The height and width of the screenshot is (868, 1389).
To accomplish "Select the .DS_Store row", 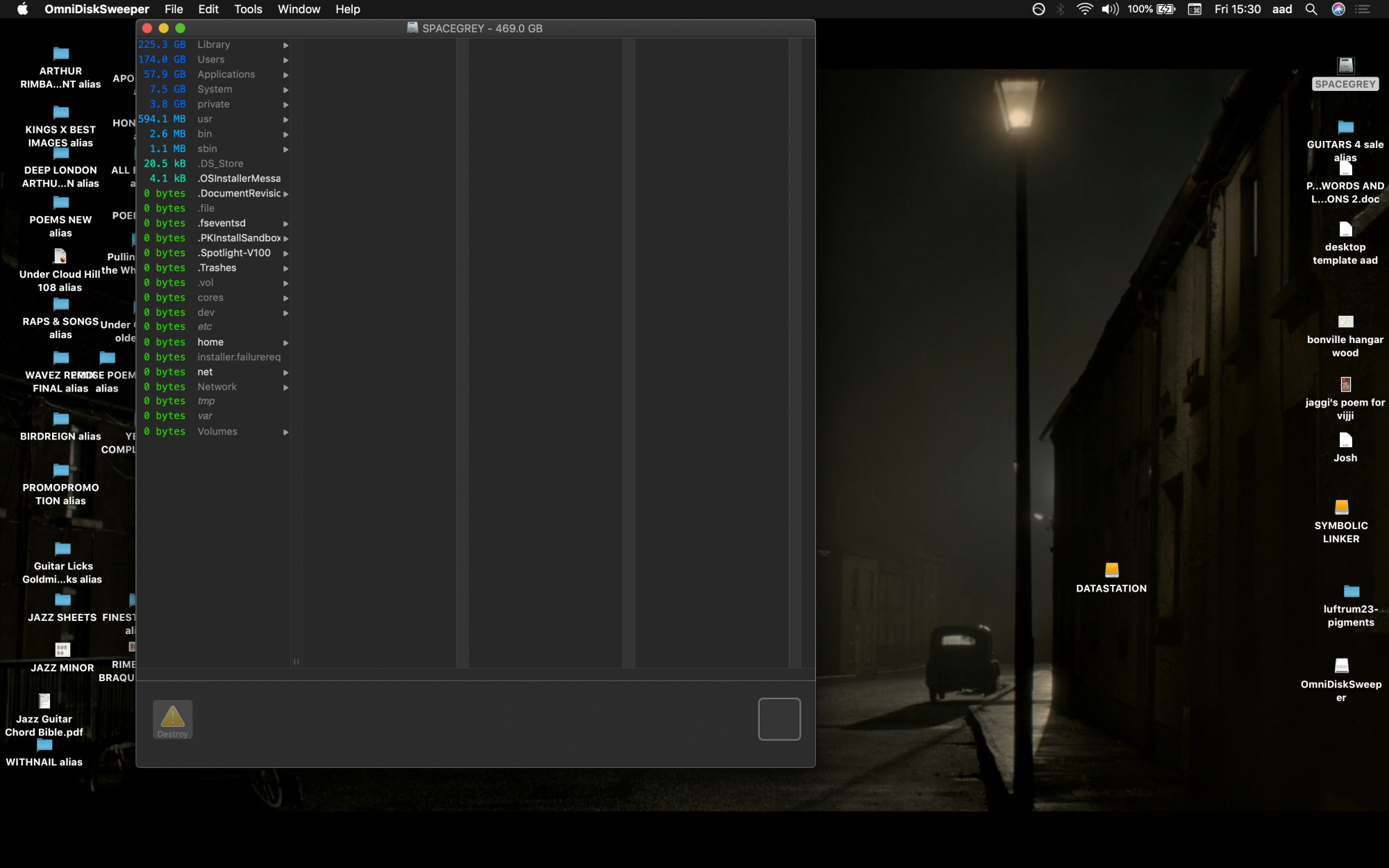I will point(213,164).
